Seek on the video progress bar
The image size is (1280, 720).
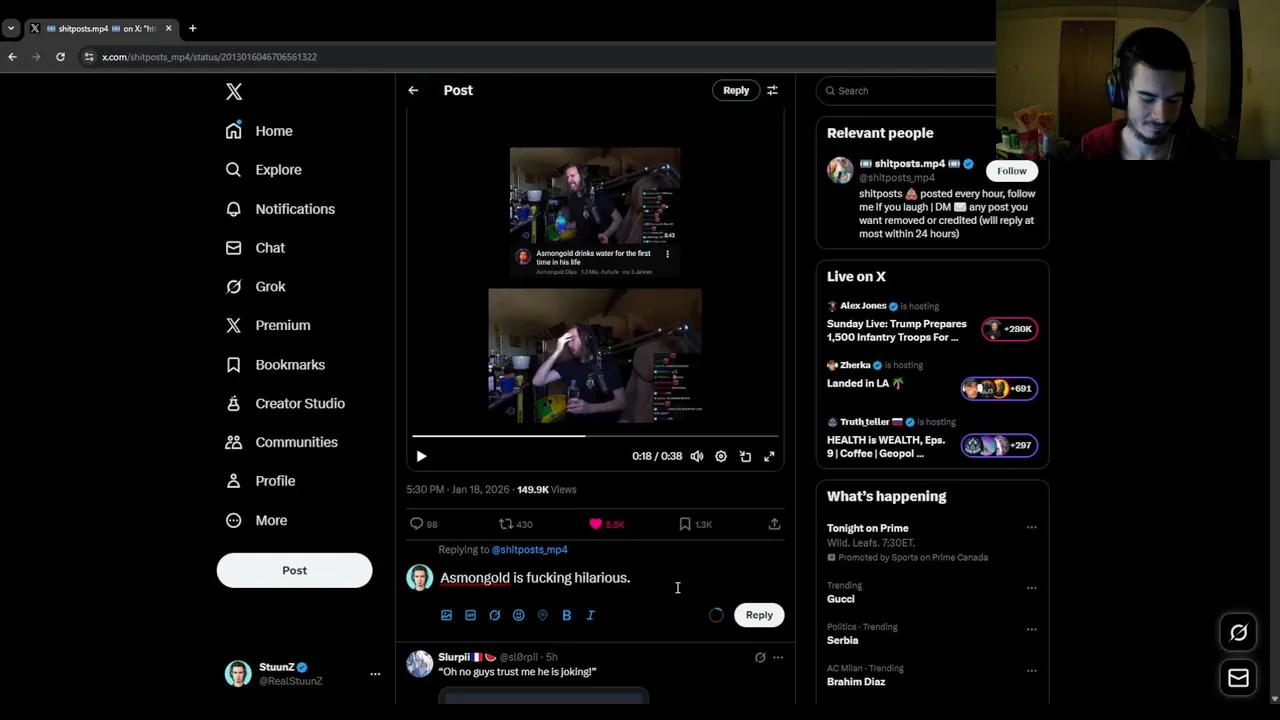[595, 436]
